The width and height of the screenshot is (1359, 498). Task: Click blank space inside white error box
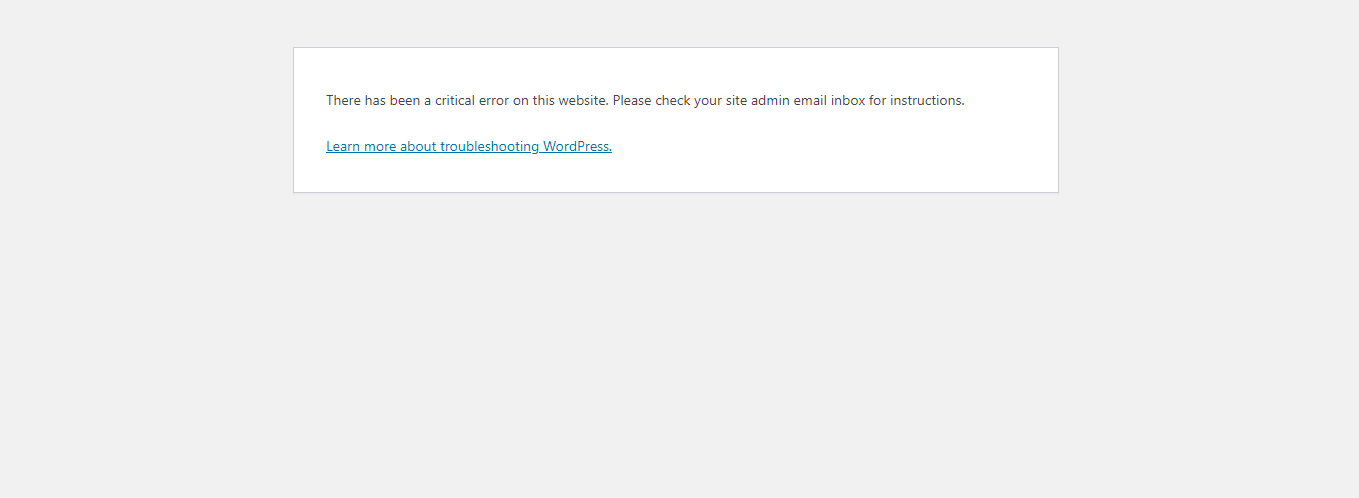coord(850,150)
